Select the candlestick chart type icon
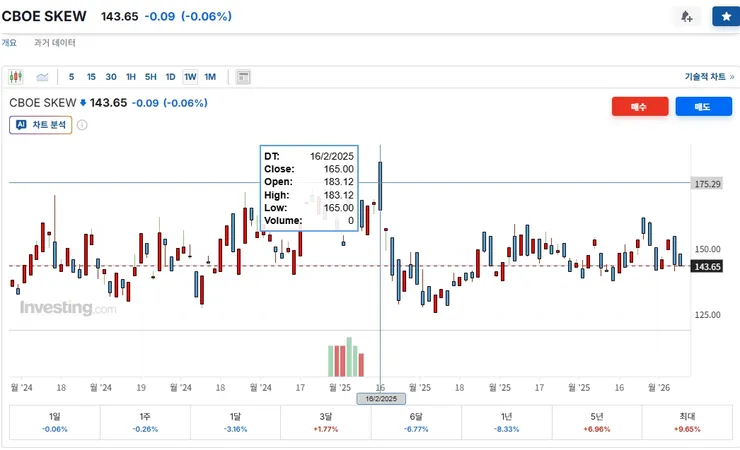Viewport: 740px width, 450px height. click(x=16, y=77)
